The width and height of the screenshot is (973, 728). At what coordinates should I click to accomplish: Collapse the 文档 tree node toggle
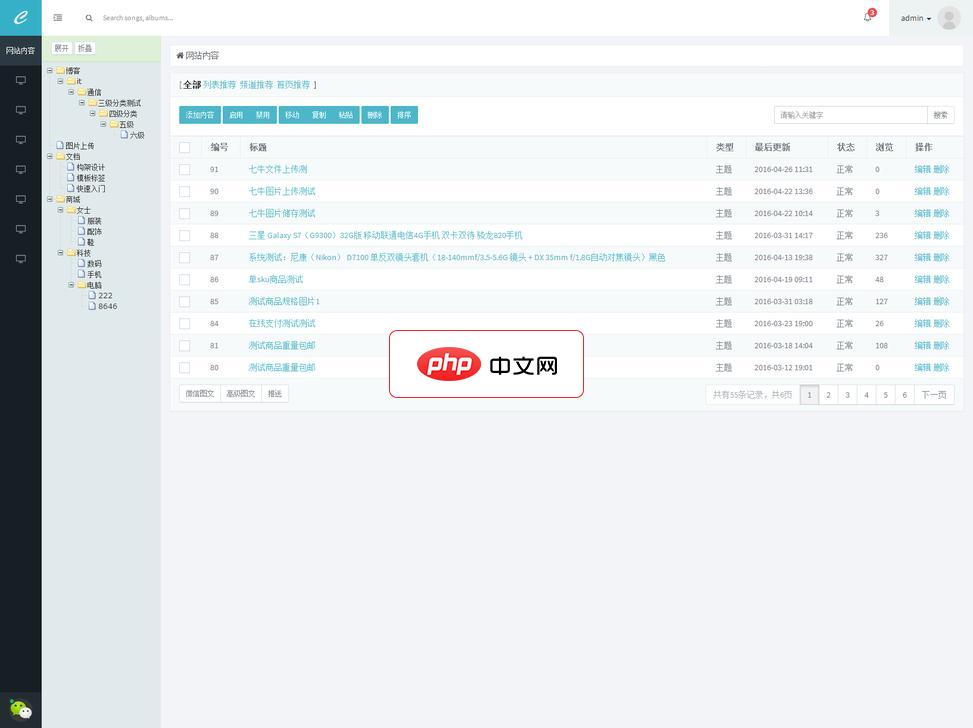[50, 156]
